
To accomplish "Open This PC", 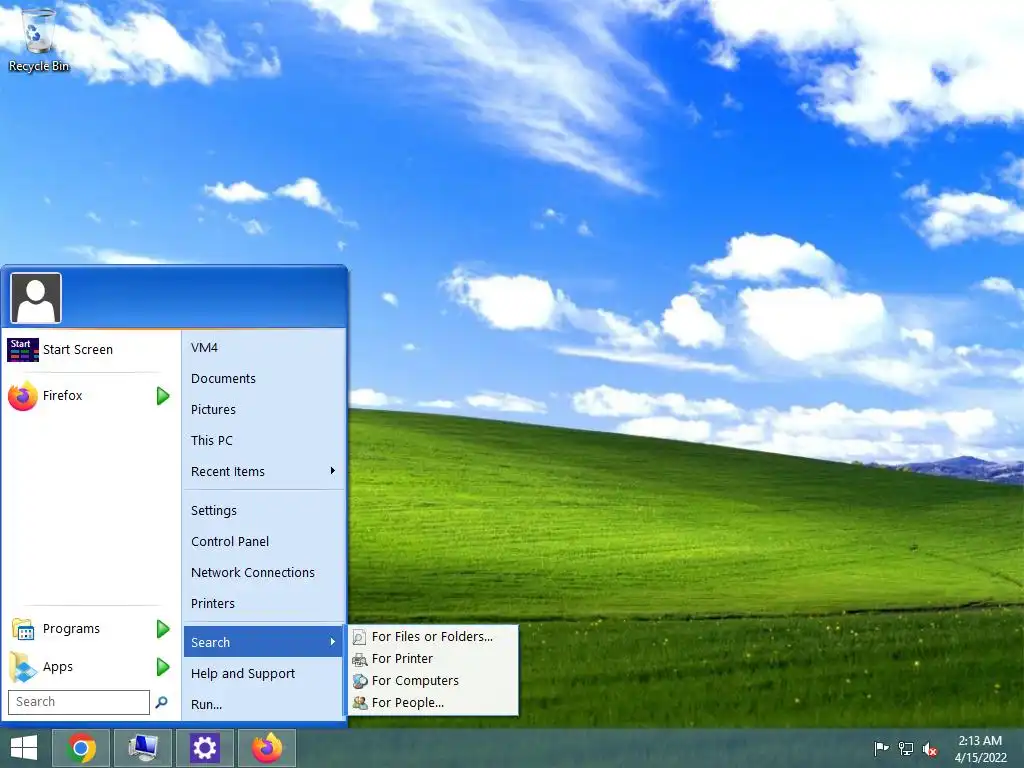I will [x=263, y=441].
